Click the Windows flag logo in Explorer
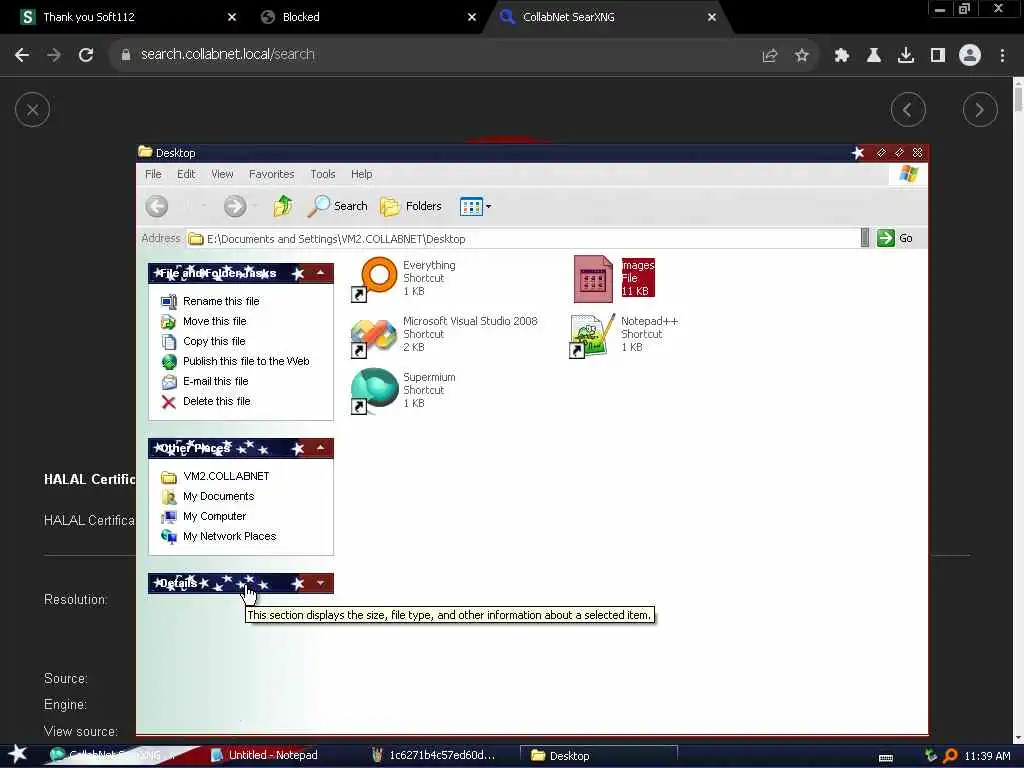 click(908, 174)
